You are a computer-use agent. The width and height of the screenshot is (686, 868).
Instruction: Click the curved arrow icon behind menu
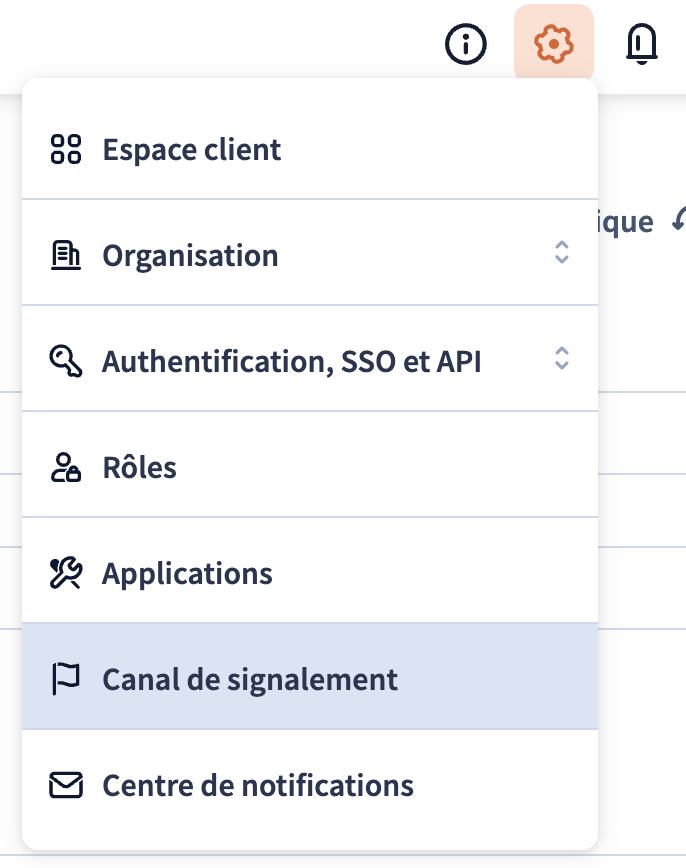tap(679, 219)
